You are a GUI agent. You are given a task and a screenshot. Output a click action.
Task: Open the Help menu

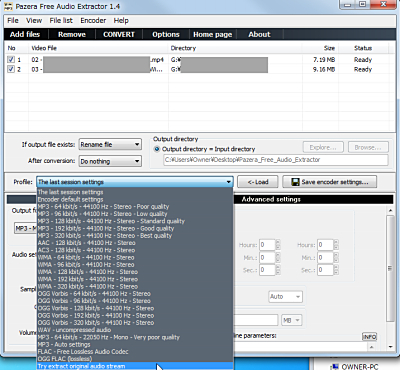tap(121, 21)
